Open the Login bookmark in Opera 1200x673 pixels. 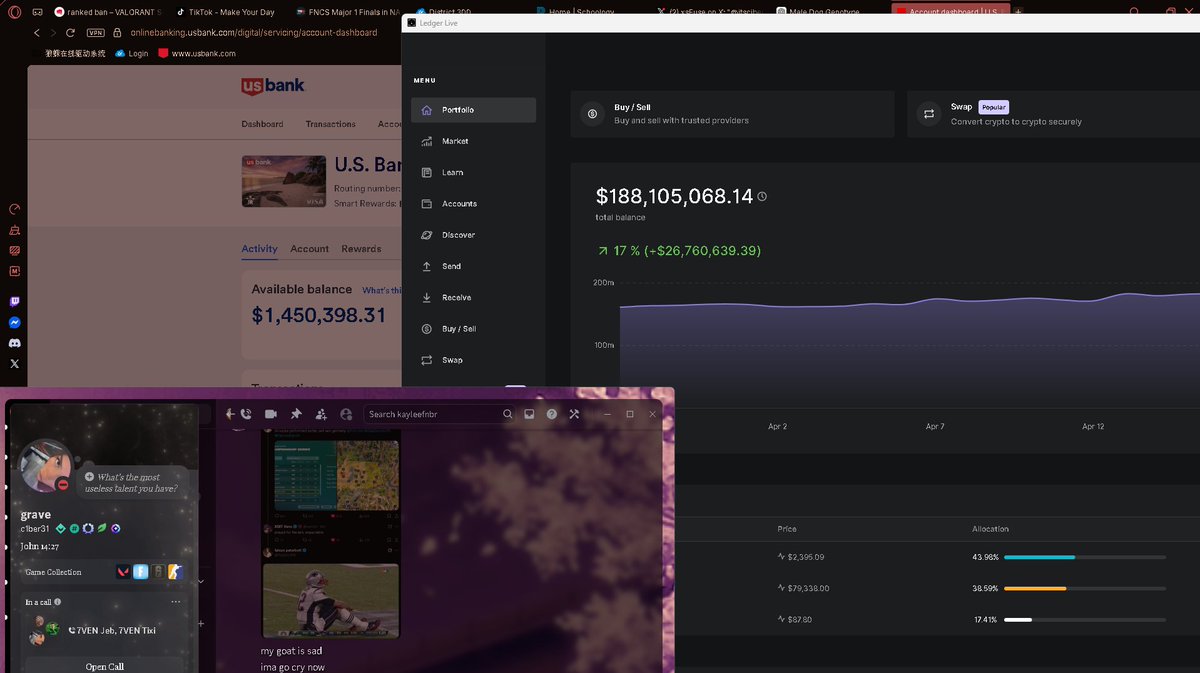(131, 53)
